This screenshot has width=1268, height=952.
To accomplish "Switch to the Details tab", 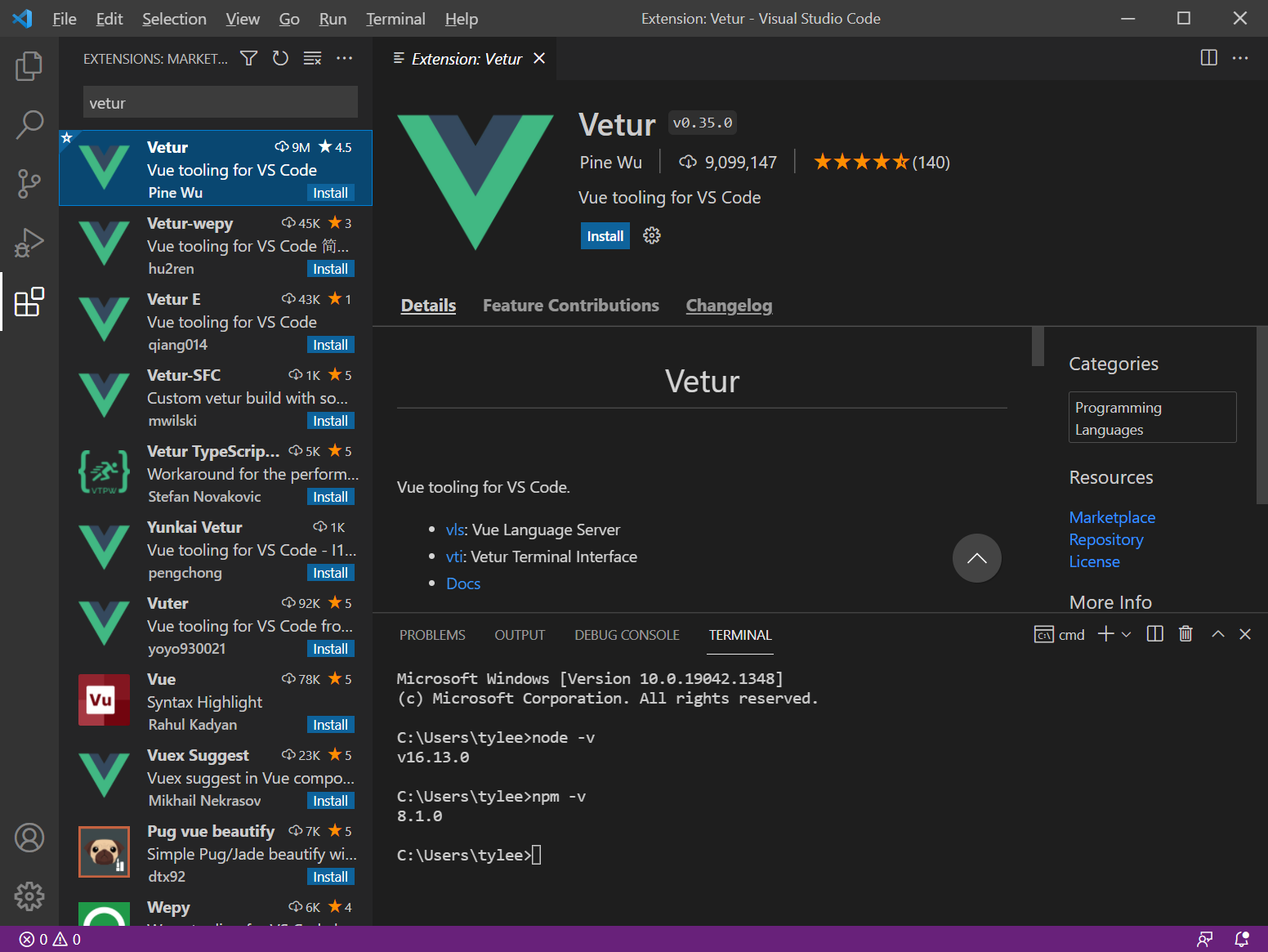I will pos(428,305).
